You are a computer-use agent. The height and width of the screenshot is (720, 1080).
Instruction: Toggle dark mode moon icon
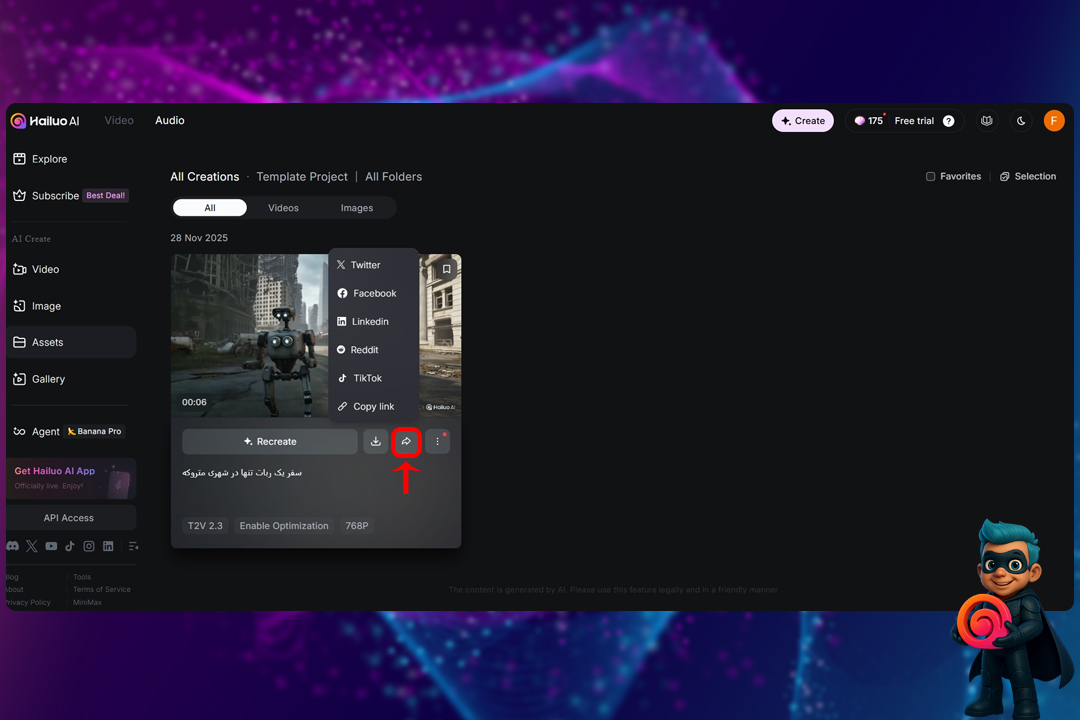point(1021,121)
